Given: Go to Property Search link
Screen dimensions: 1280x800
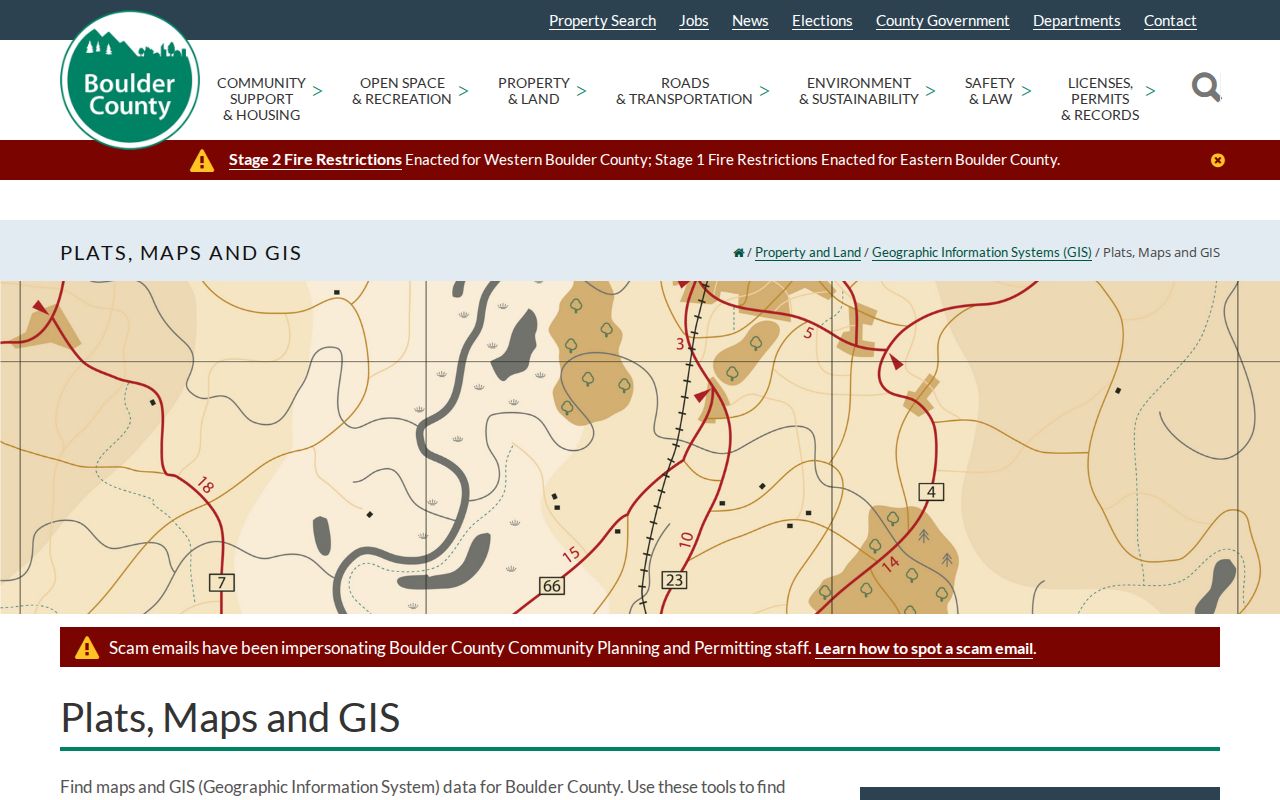Looking at the screenshot, I should click(x=602, y=21).
